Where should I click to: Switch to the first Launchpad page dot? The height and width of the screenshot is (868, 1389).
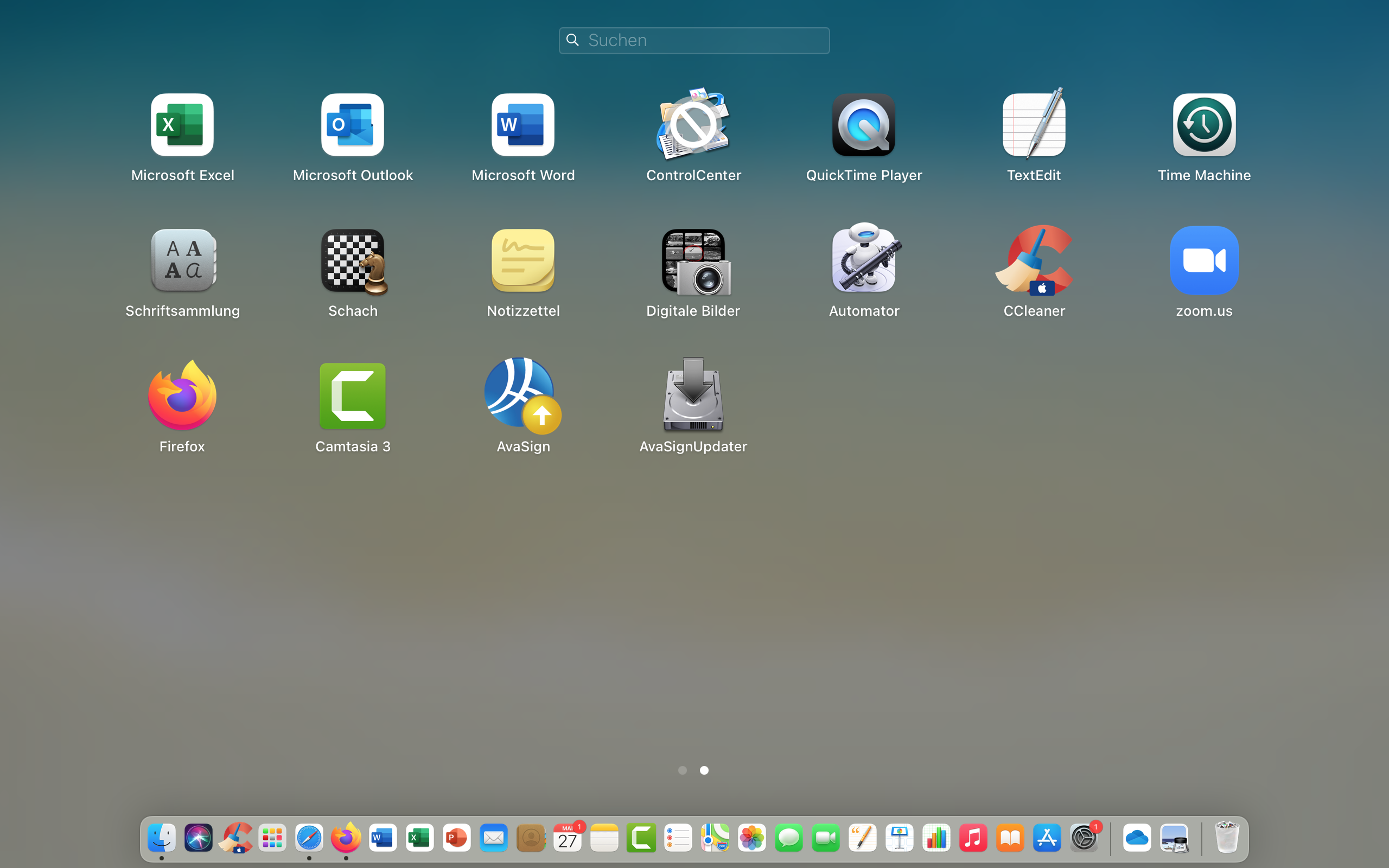click(683, 770)
